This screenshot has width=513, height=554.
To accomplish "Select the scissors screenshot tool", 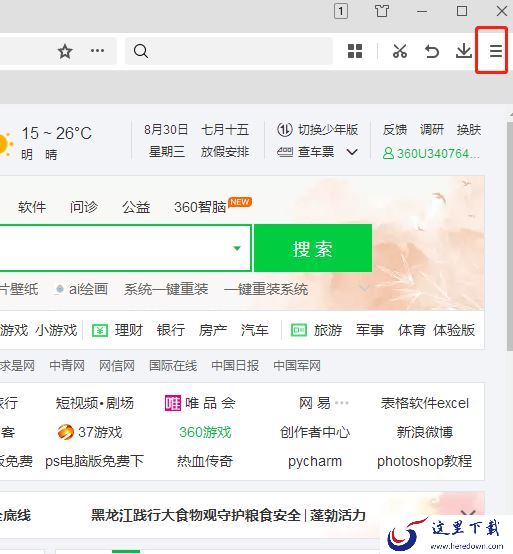I will (x=400, y=51).
